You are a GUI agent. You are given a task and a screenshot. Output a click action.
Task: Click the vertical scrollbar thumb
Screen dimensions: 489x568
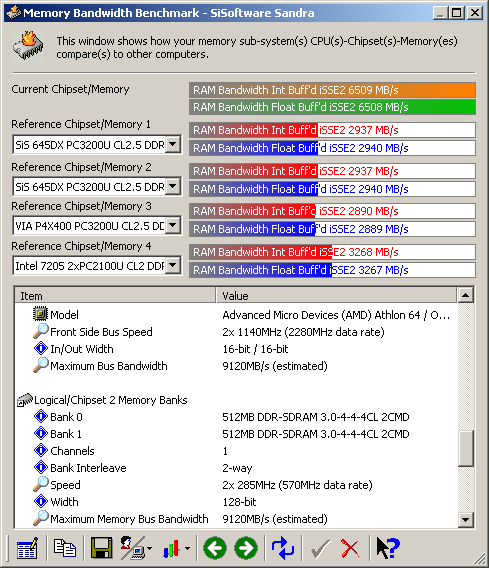point(465,448)
